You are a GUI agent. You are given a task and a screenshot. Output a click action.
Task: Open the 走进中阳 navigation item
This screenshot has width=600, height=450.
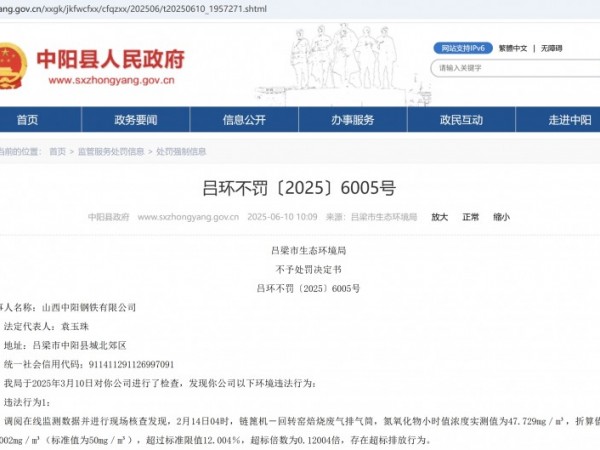[569, 120]
